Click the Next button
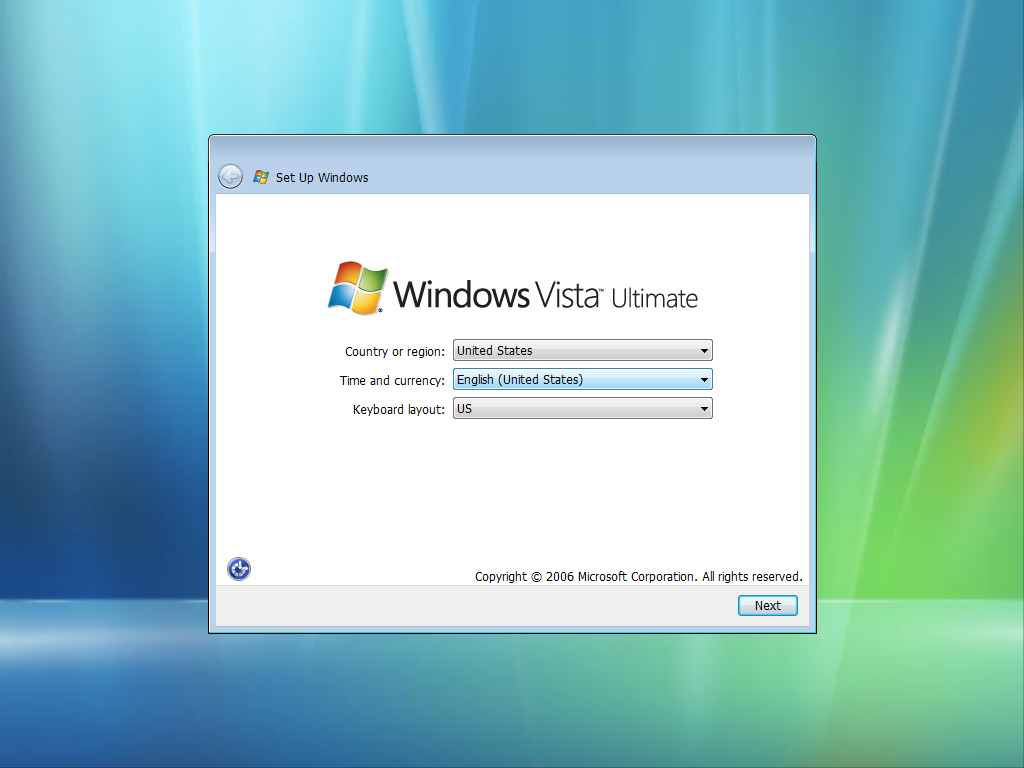 (767, 605)
